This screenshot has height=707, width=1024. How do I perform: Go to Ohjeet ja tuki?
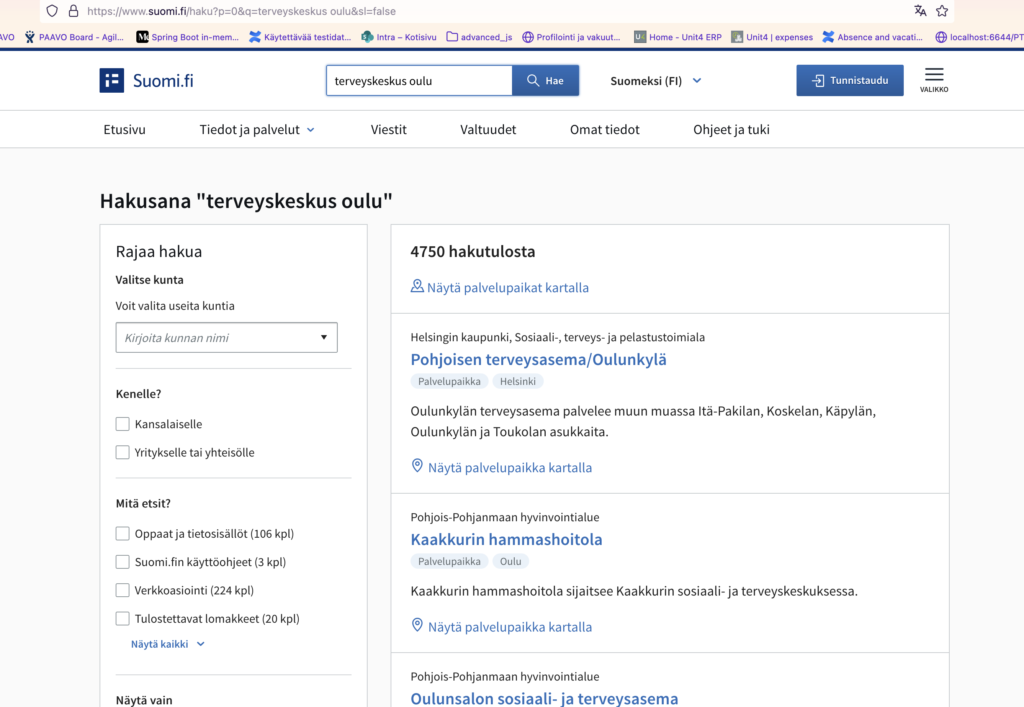tap(731, 129)
